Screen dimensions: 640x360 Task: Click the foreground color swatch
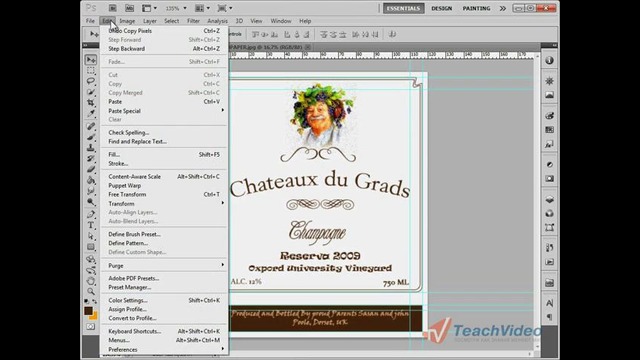point(88,311)
